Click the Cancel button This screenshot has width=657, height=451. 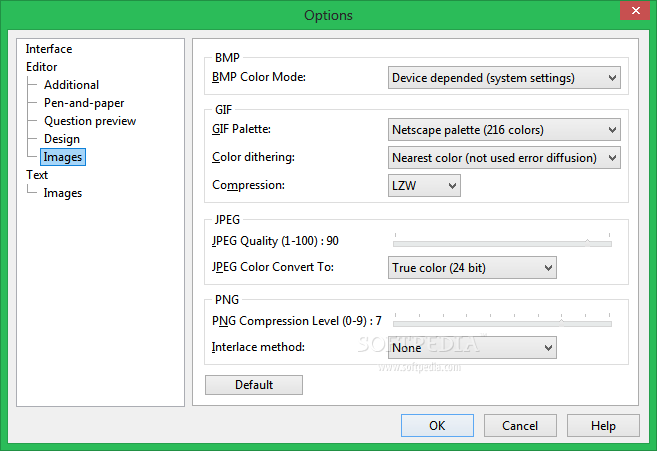pyautogui.click(x=520, y=426)
